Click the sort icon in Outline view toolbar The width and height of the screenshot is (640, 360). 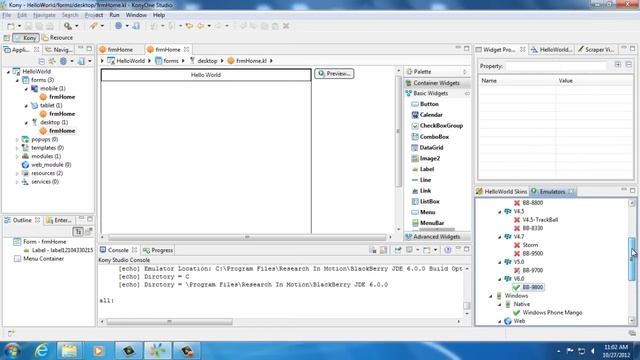78,232
